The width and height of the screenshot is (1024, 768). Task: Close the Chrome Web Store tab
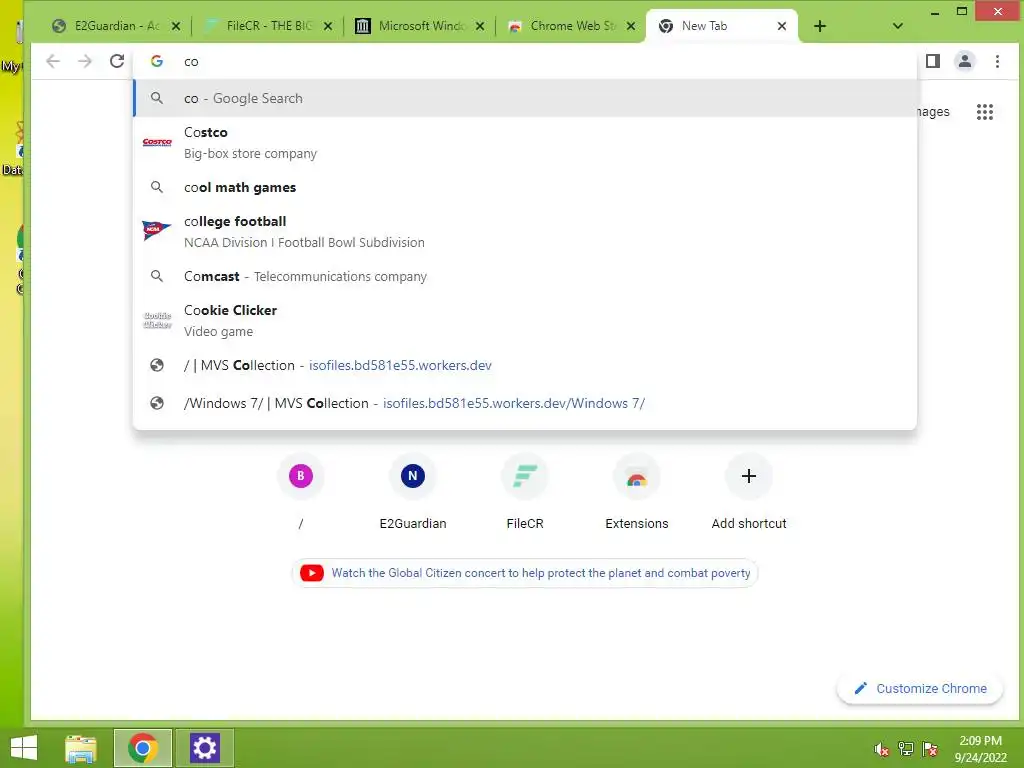tap(631, 26)
